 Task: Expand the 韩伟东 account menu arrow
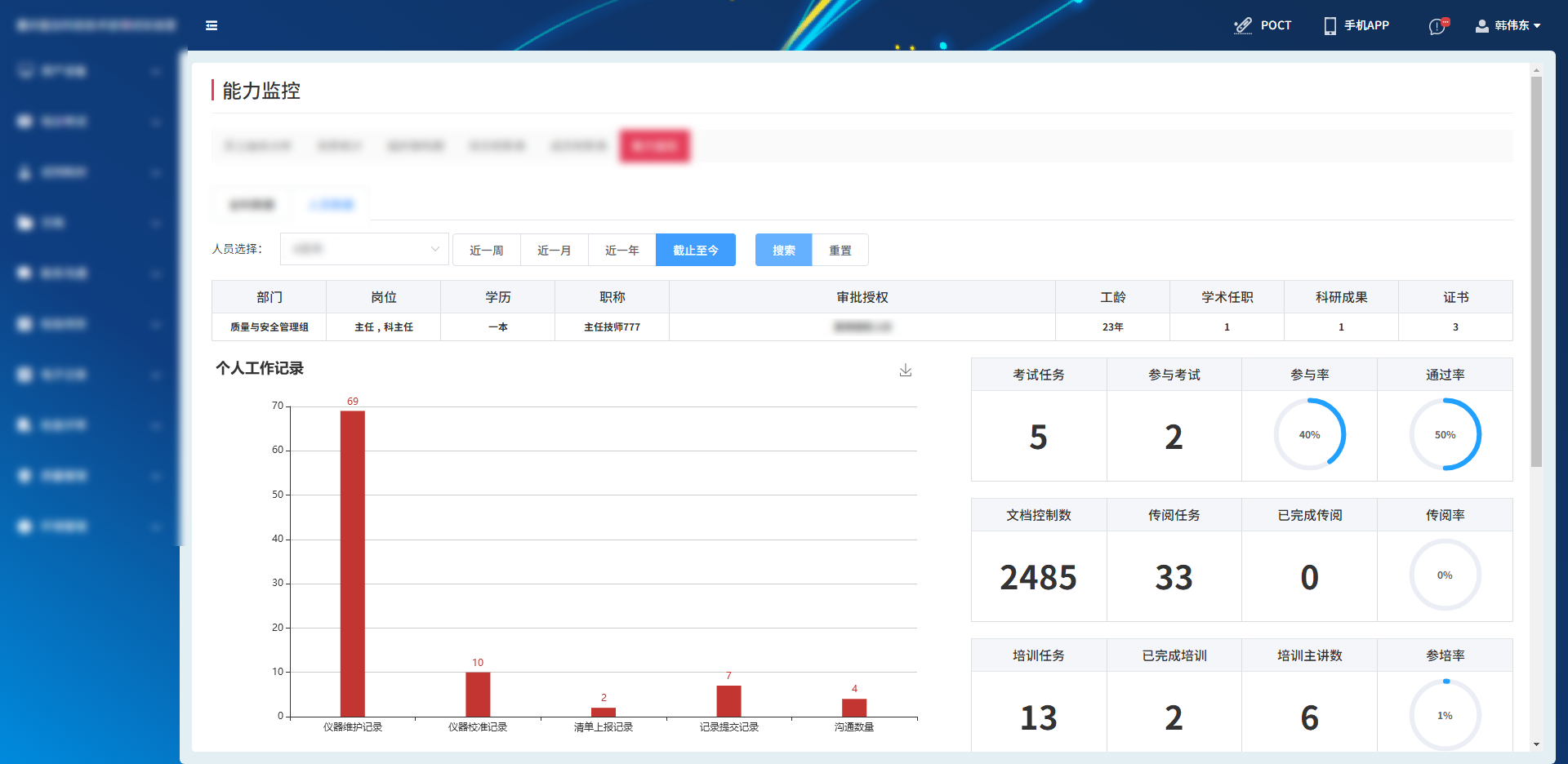[x=1537, y=26]
